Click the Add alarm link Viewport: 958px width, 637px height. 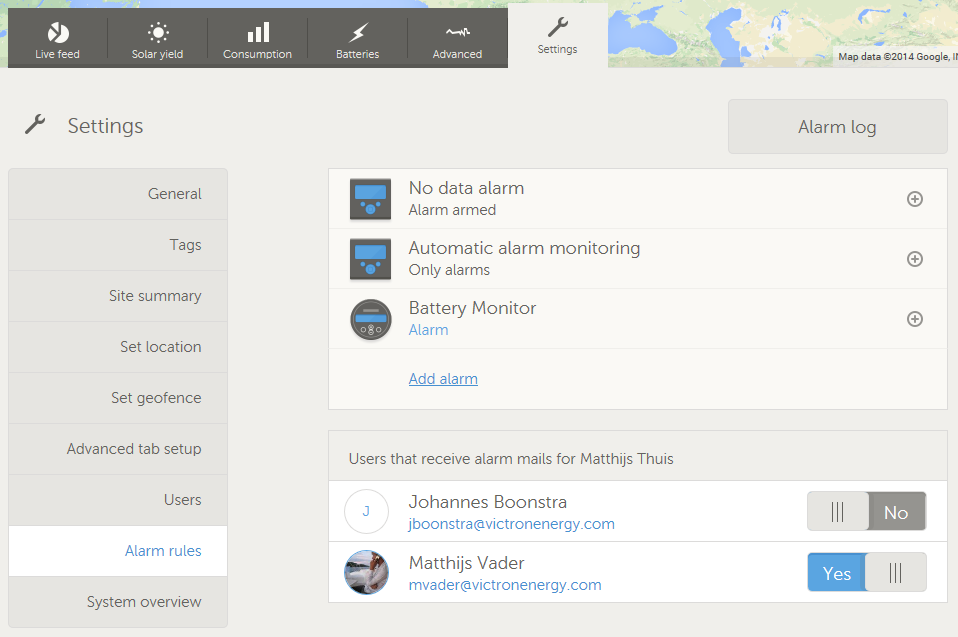coord(443,379)
